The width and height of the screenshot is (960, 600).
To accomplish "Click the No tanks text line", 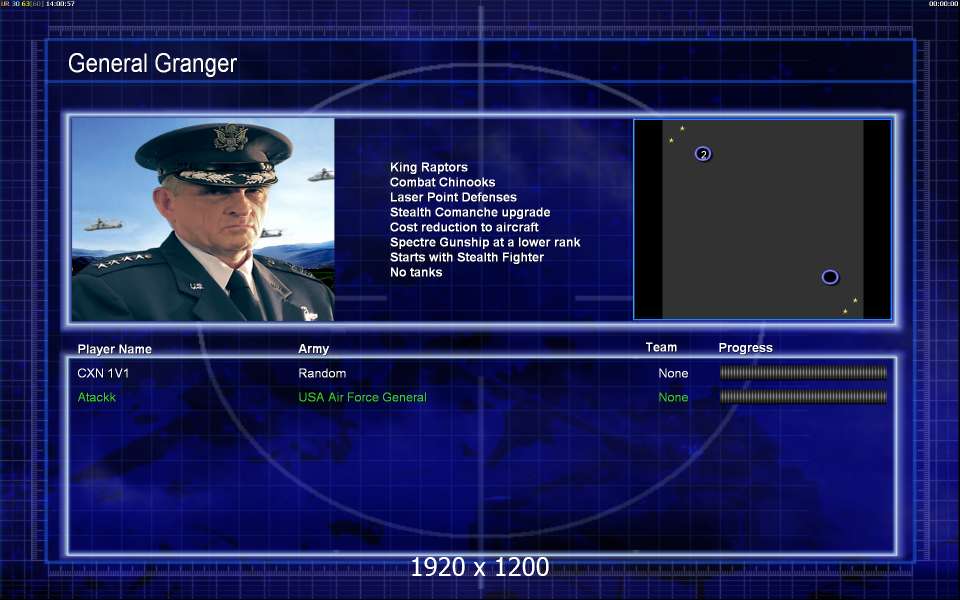I will [416, 272].
